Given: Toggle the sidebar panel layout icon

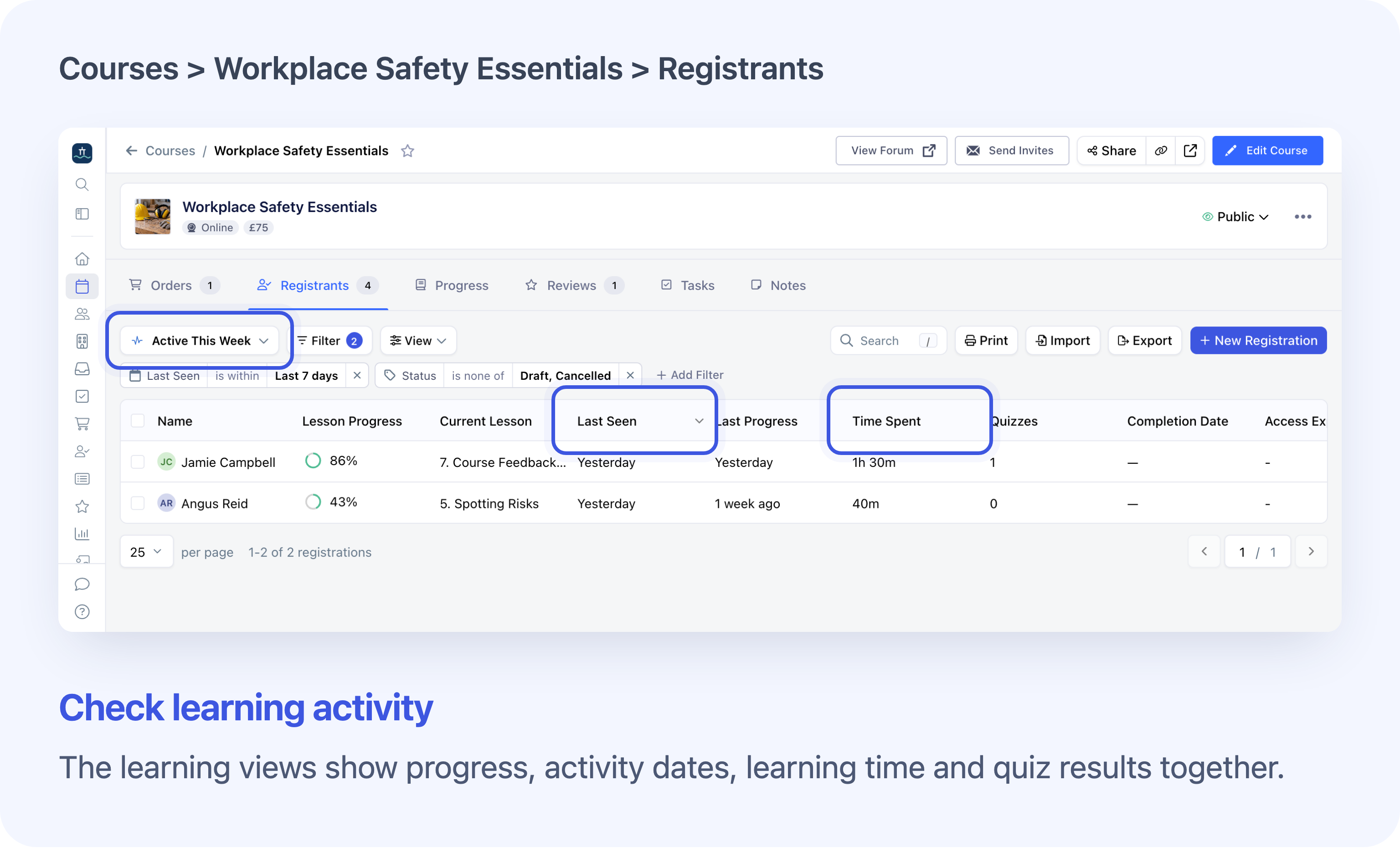Looking at the screenshot, I should (82, 214).
